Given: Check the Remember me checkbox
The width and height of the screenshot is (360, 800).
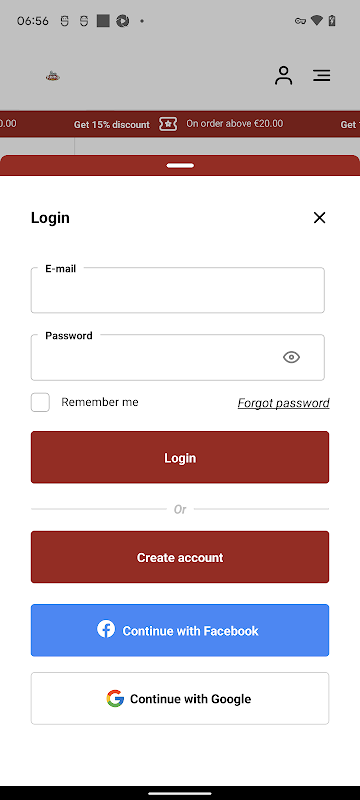Looking at the screenshot, I should coord(40,402).
